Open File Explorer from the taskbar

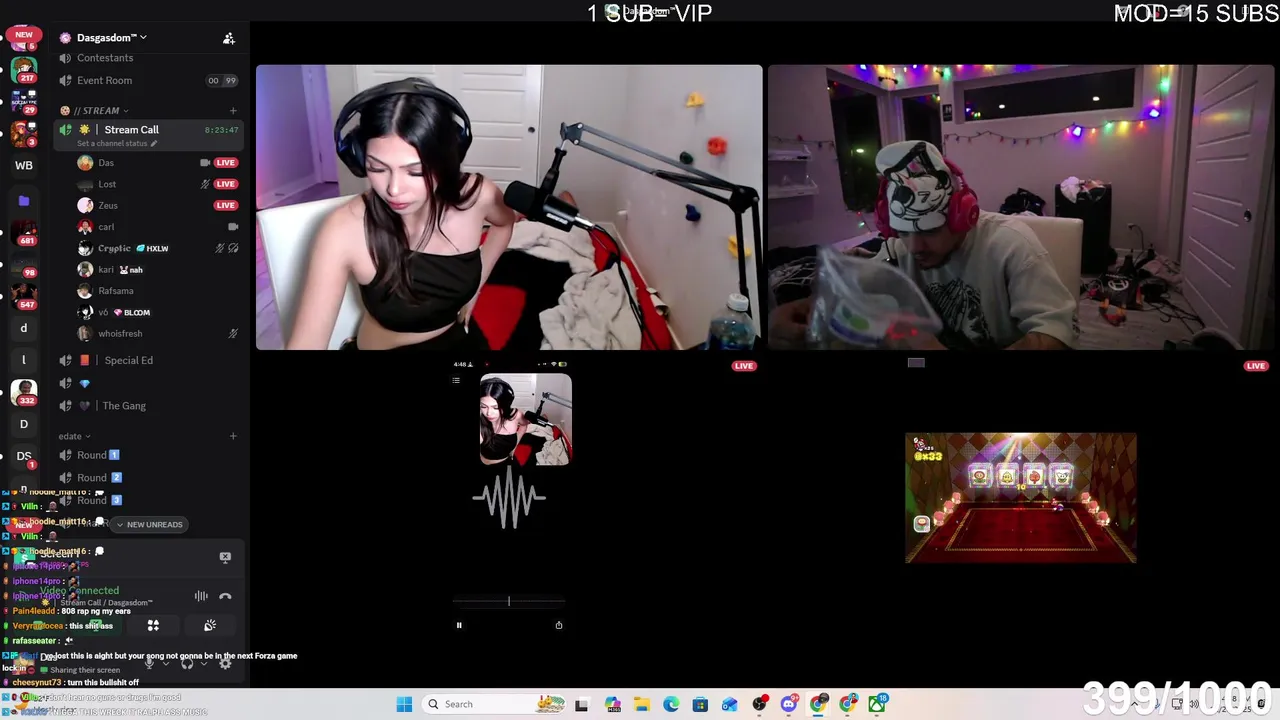coord(641,704)
